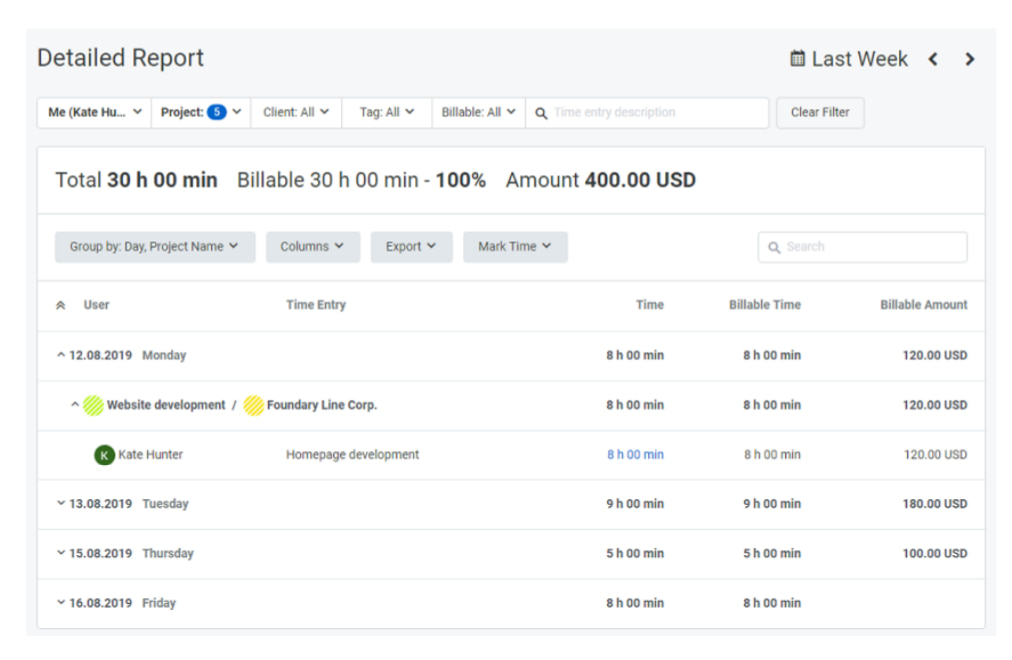Open the Billable: All filter
Viewport: 1012px width, 660px height.
point(478,112)
